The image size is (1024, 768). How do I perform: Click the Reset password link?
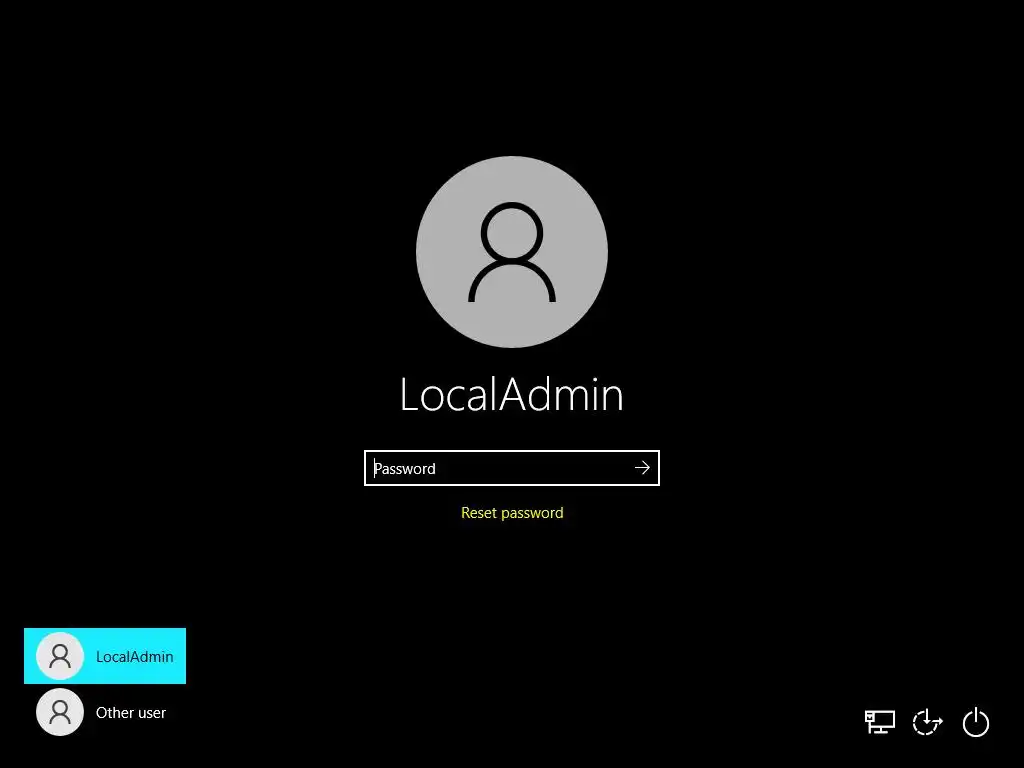pos(512,513)
